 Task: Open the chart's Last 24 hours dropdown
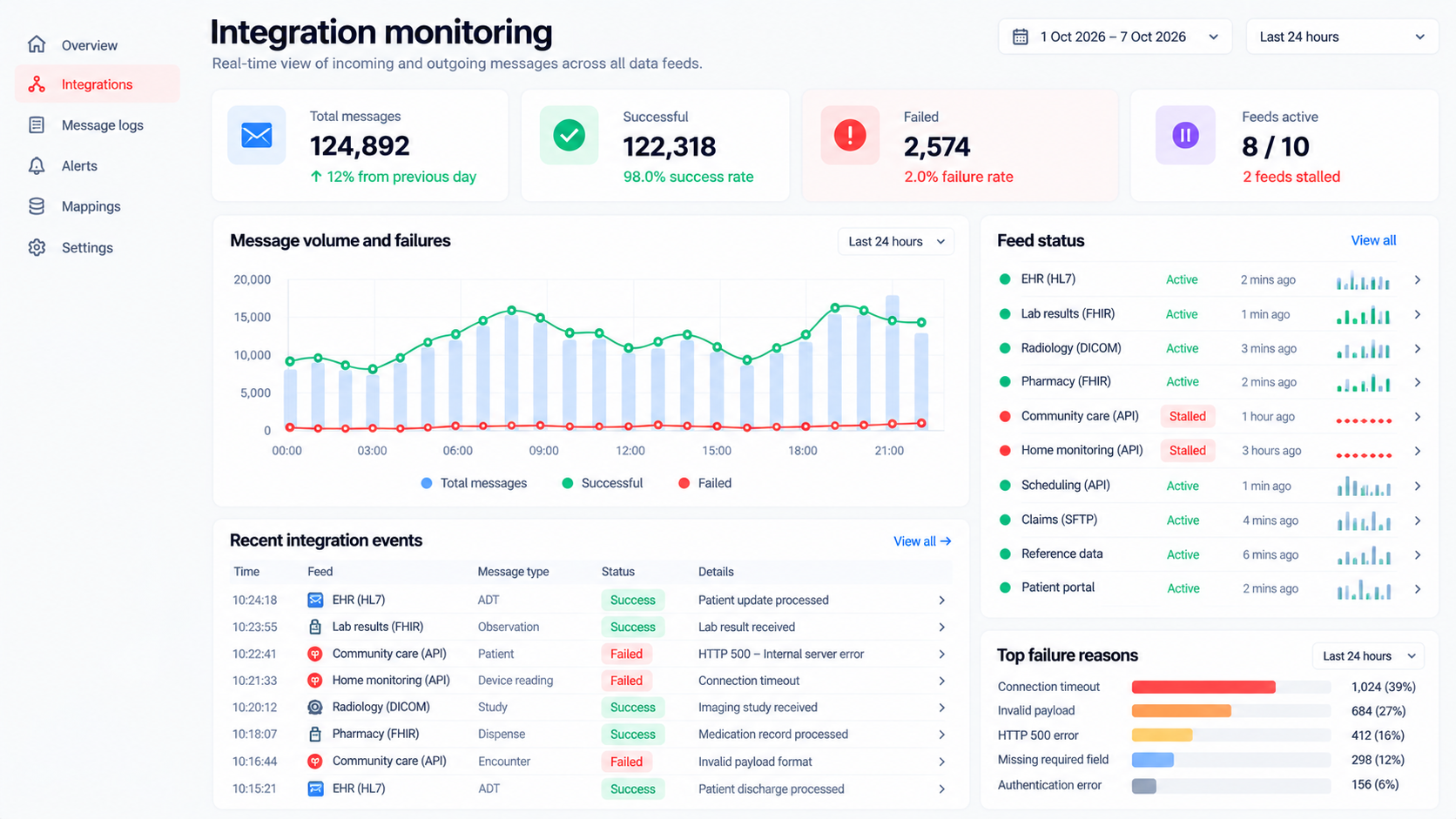tap(896, 241)
